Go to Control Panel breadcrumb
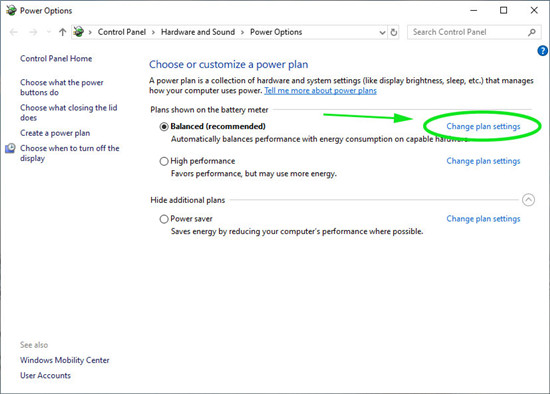Screen dimensions: 550x394 (122, 32)
